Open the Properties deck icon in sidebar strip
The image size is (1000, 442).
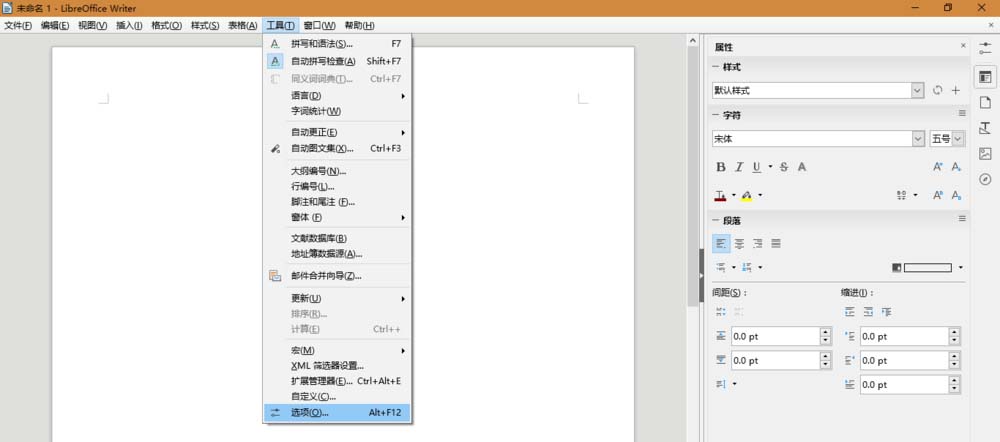(985, 77)
